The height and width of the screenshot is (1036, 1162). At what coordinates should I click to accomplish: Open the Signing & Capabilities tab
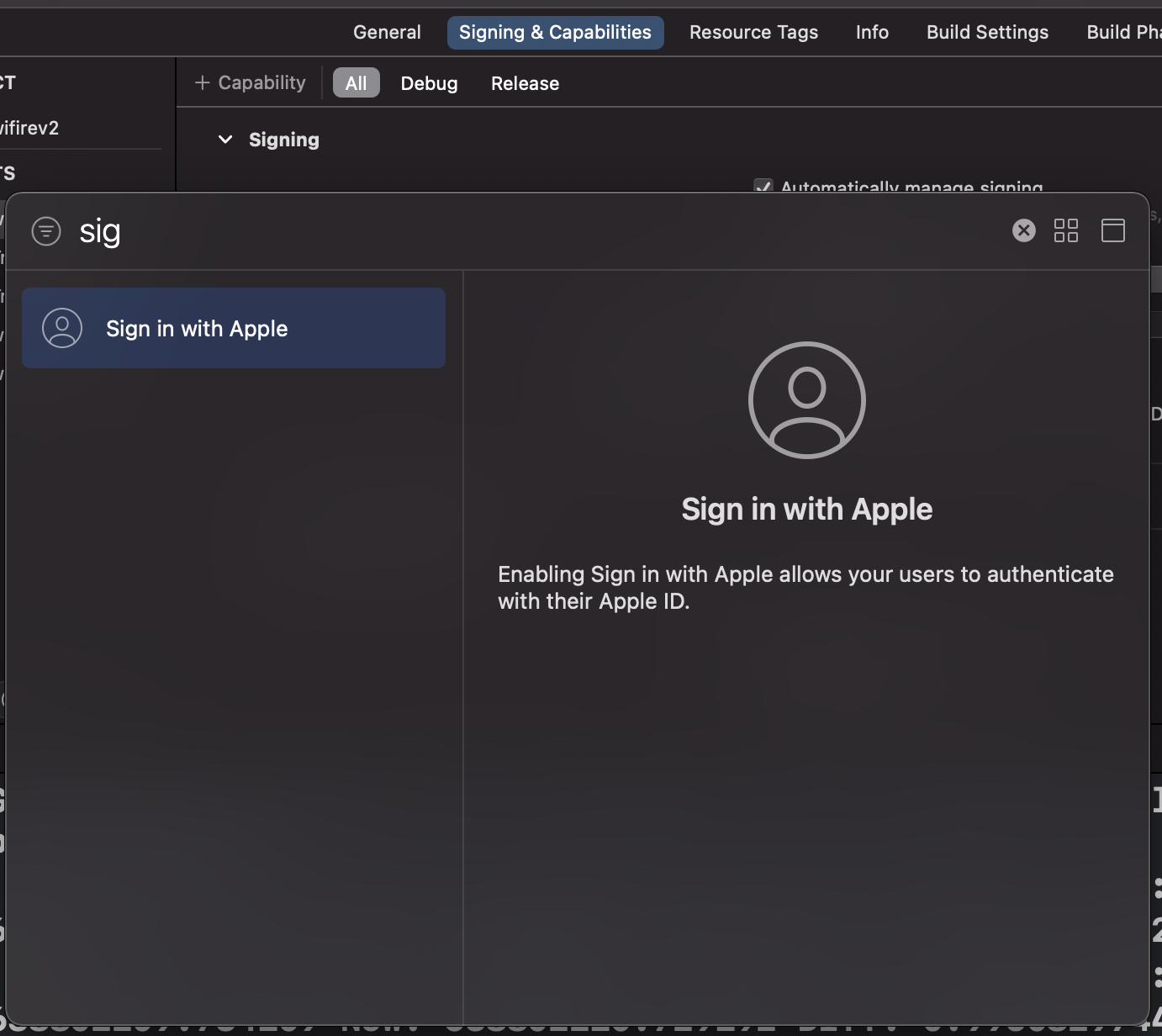[555, 32]
